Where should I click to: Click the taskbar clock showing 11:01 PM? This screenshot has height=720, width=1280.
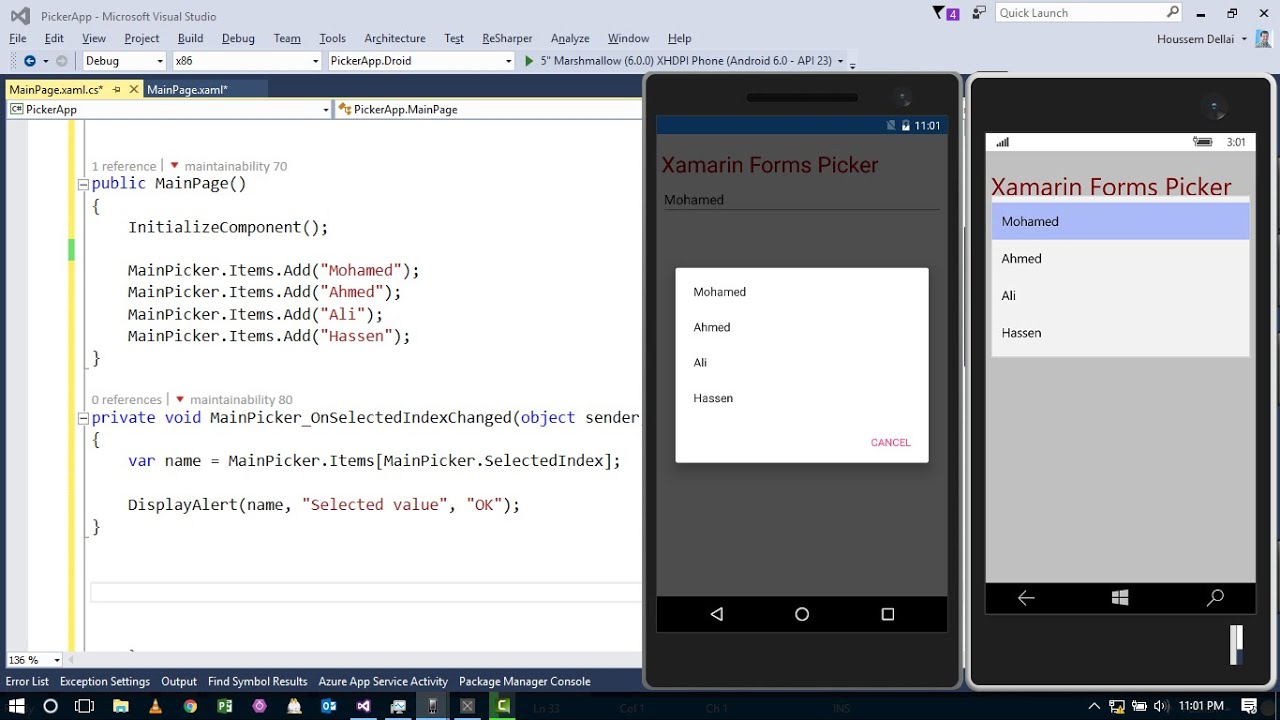[1201, 706]
